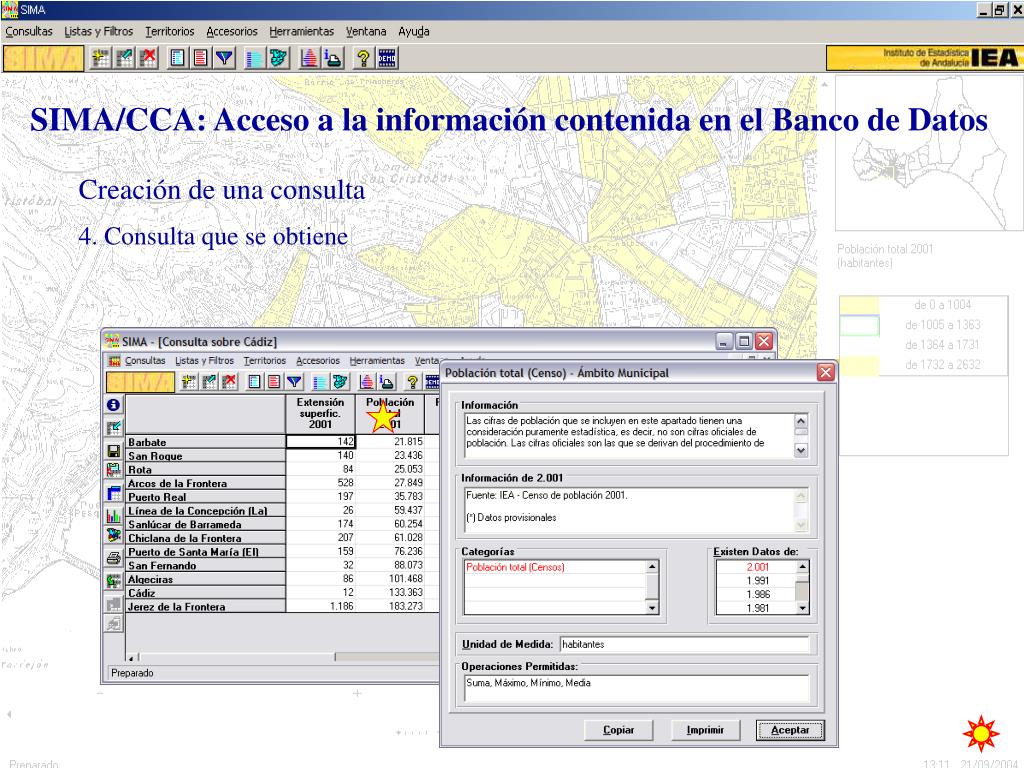The width and height of the screenshot is (1024, 768).
Task: Select year 1.981 in Existen Datos de
Action: pyautogui.click(x=757, y=608)
